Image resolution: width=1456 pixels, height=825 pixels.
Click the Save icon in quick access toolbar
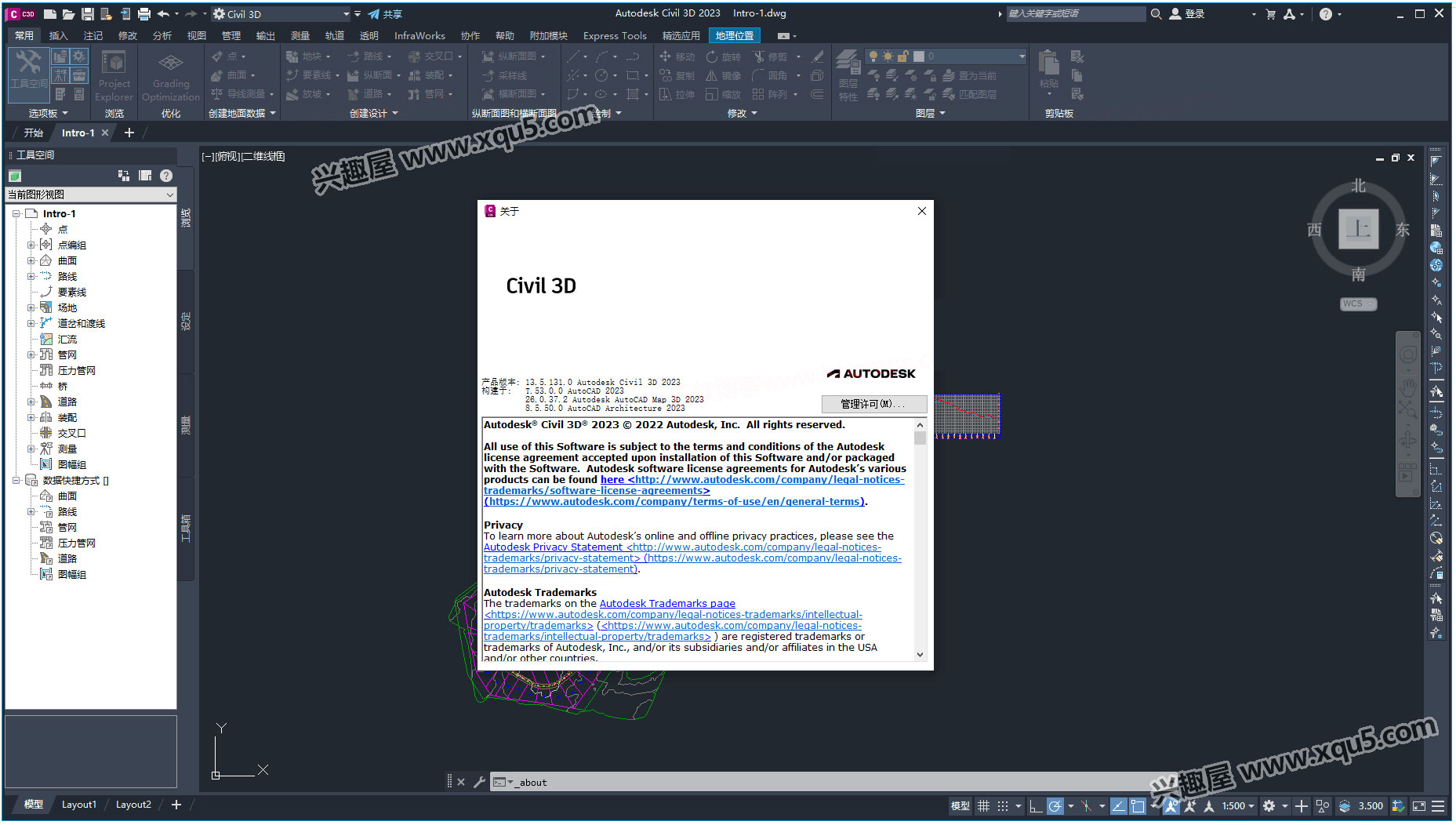(88, 14)
